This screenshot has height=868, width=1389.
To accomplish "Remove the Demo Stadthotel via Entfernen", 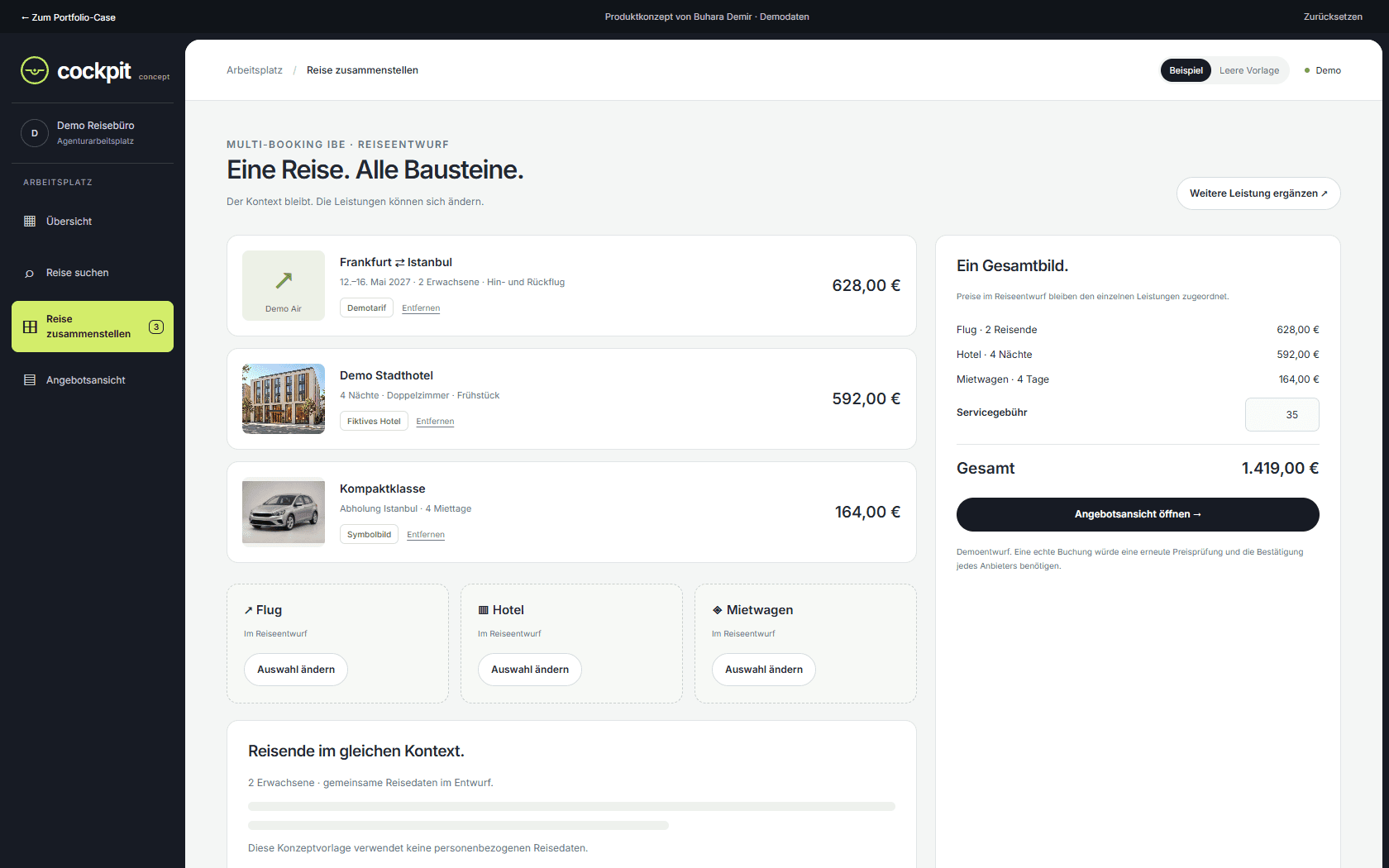I will (x=435, y=422).
